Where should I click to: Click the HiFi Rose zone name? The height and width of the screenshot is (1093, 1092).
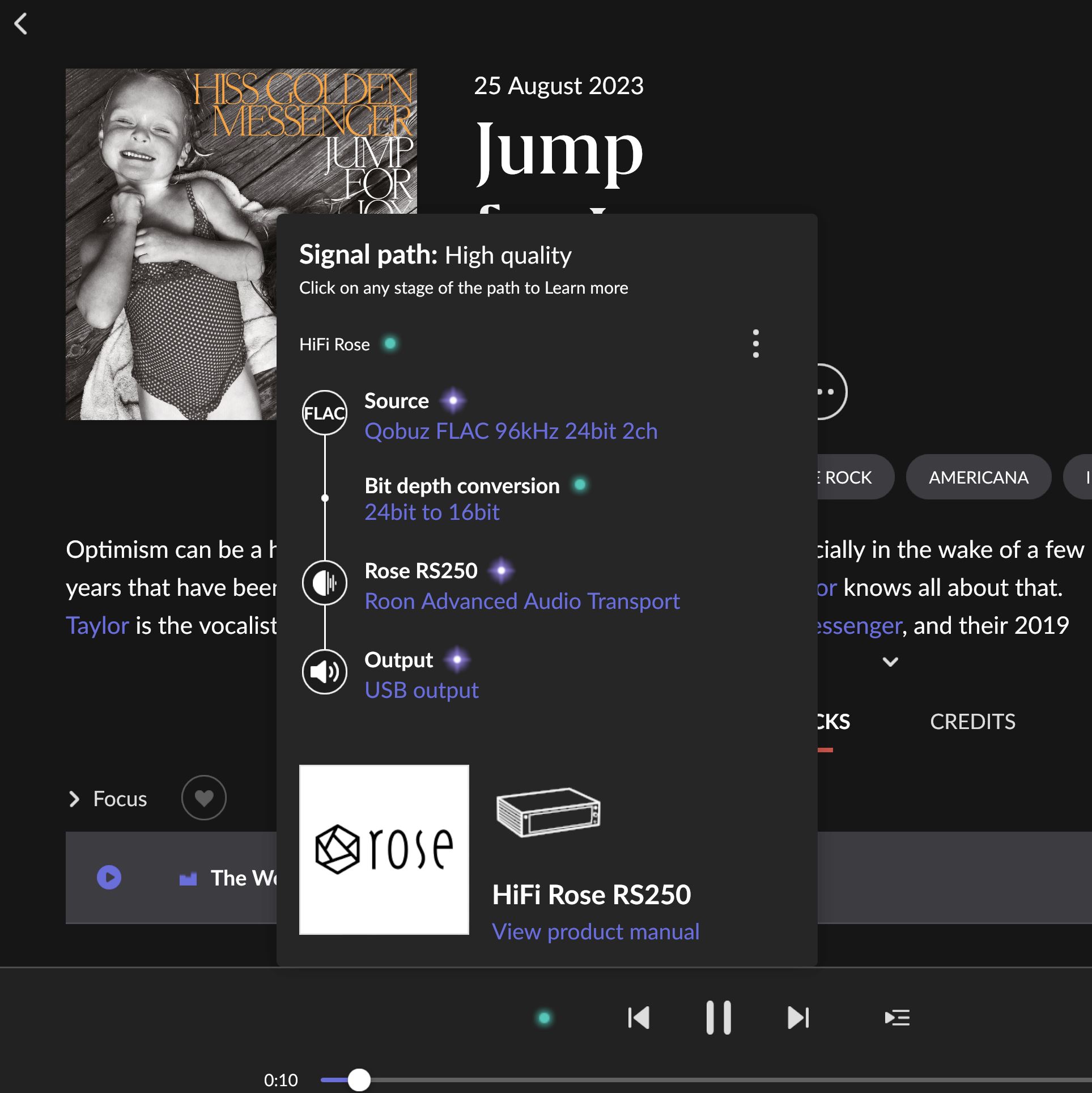(x=334, y=345)
